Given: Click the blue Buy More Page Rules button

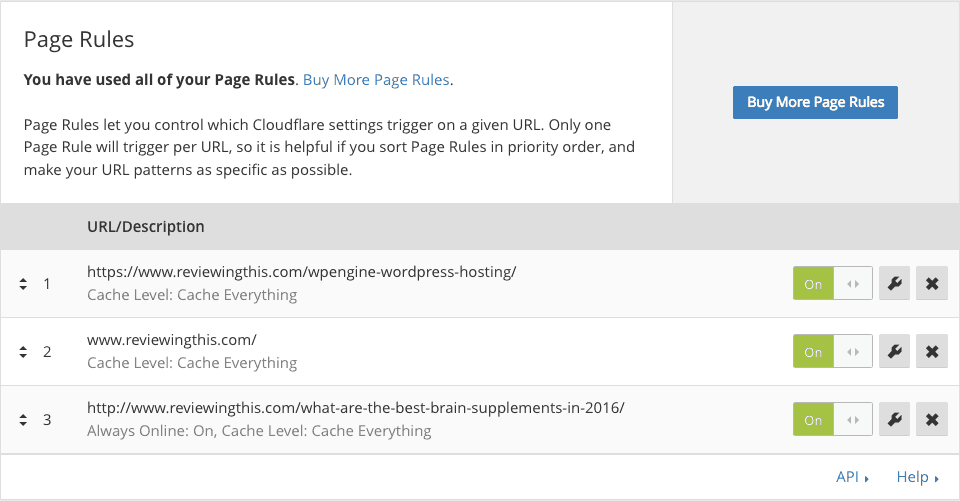Looking at the screenshot, I should [x=816, y=102].
